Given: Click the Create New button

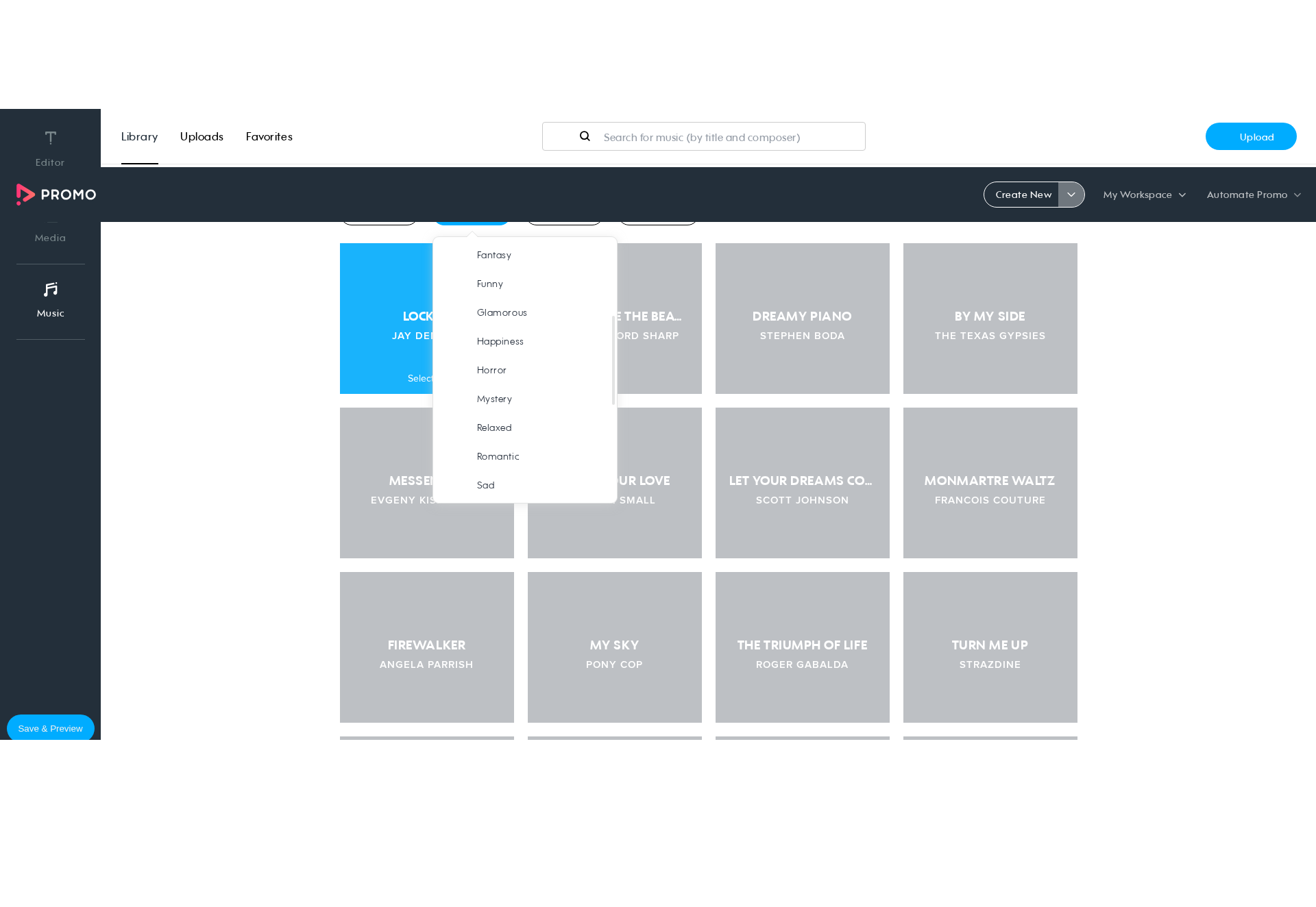Looking at the screenshot, I should 1023,195.
